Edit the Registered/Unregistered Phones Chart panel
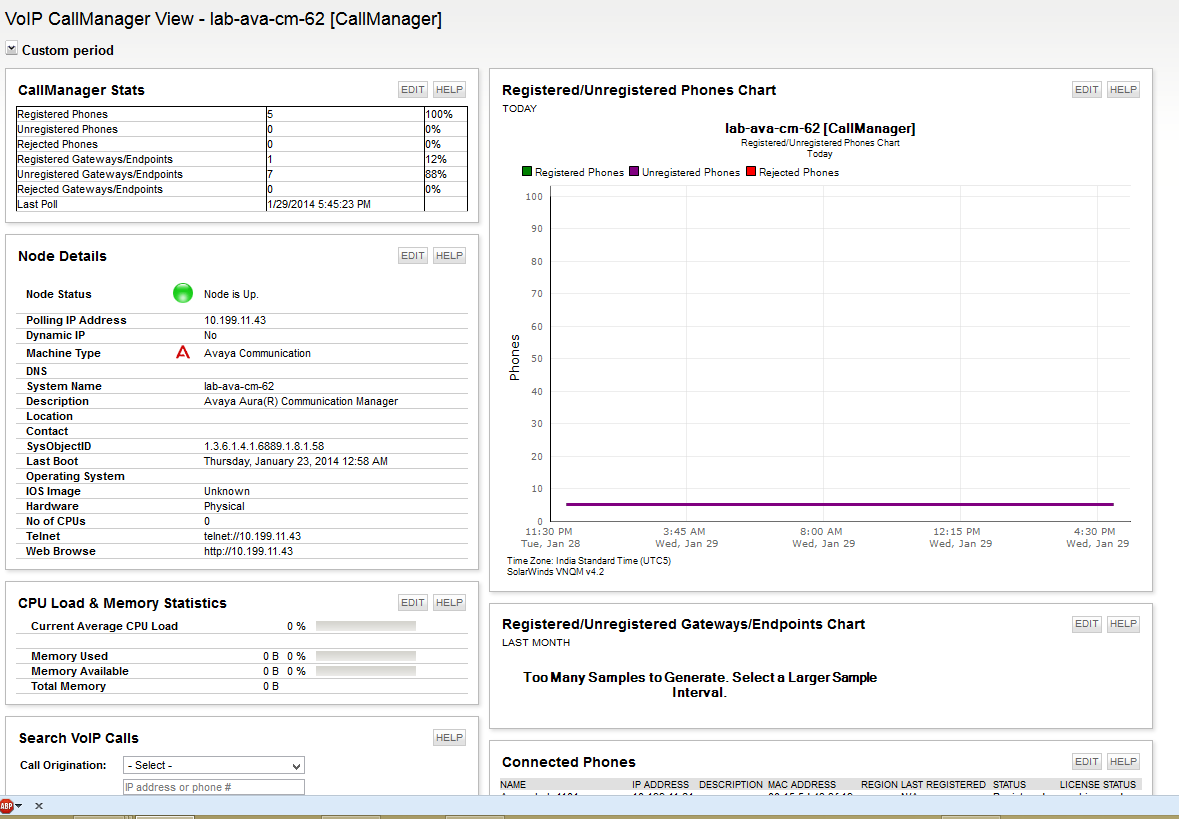The height and width of the screenshot is (819, 1179). pyautogui.click(x=1087, y=89)
